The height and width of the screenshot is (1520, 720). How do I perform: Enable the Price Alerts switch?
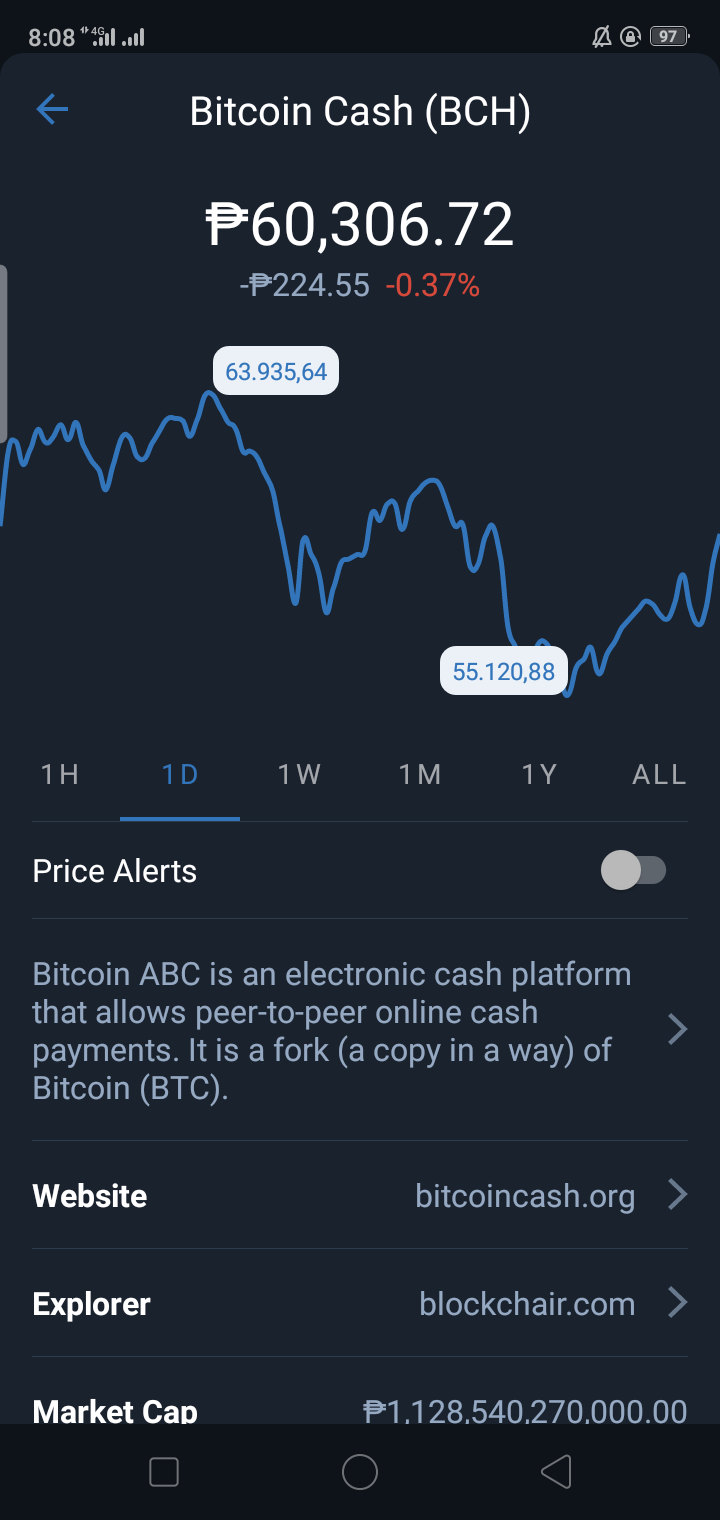633,870
